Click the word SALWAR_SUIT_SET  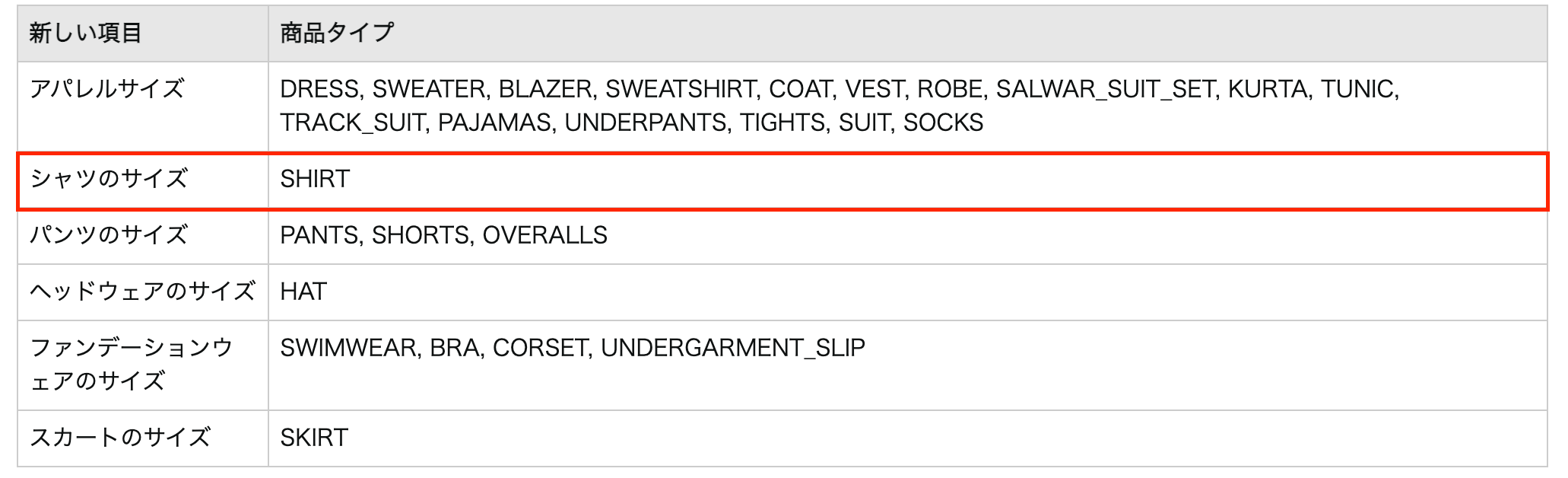pos(1106,90)
